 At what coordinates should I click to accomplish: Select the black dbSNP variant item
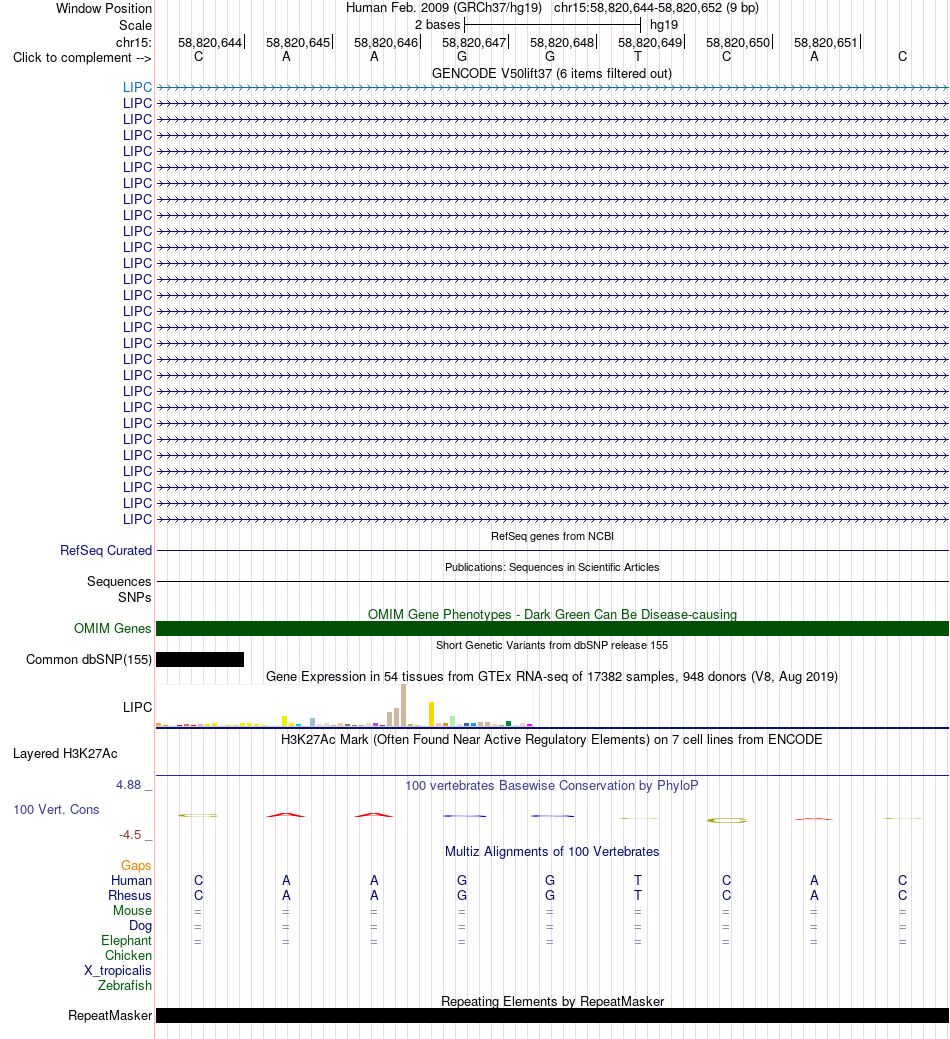pos(200,659)
